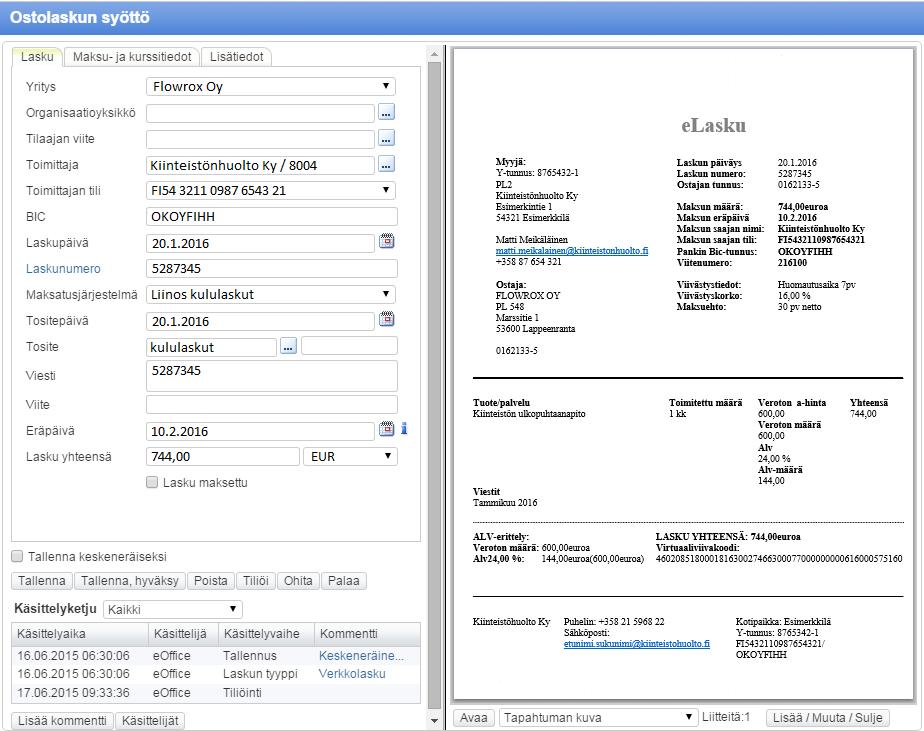Viewport: 924px width, 731px height.
Task: Click the Lasku yhteensä field 744,00
Action: 223,456
